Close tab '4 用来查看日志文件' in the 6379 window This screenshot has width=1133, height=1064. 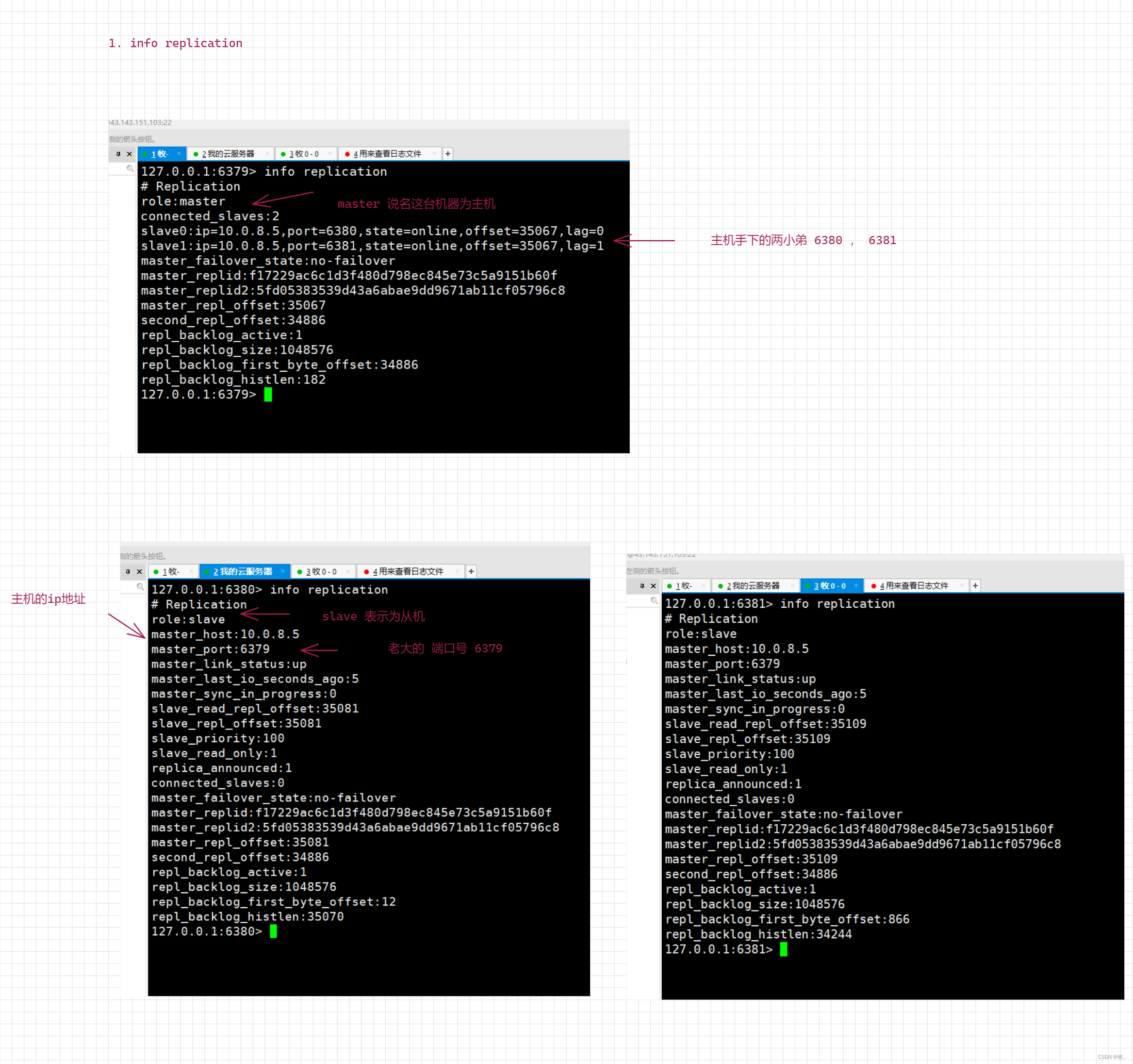point(434,153)
